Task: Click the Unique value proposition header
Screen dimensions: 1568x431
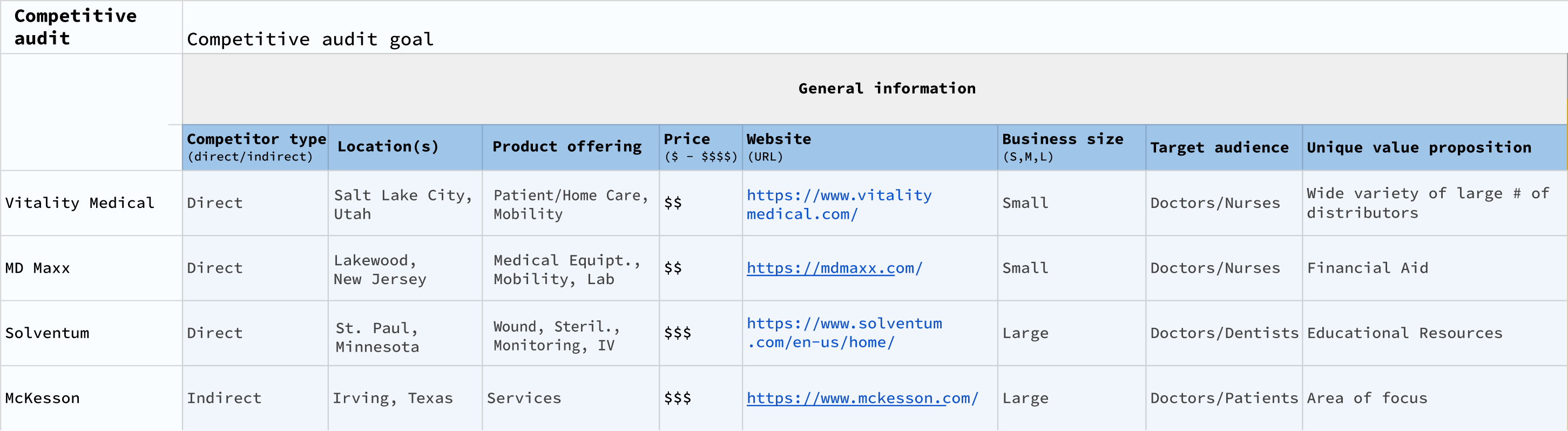Action: click(x=1418, y=147)
